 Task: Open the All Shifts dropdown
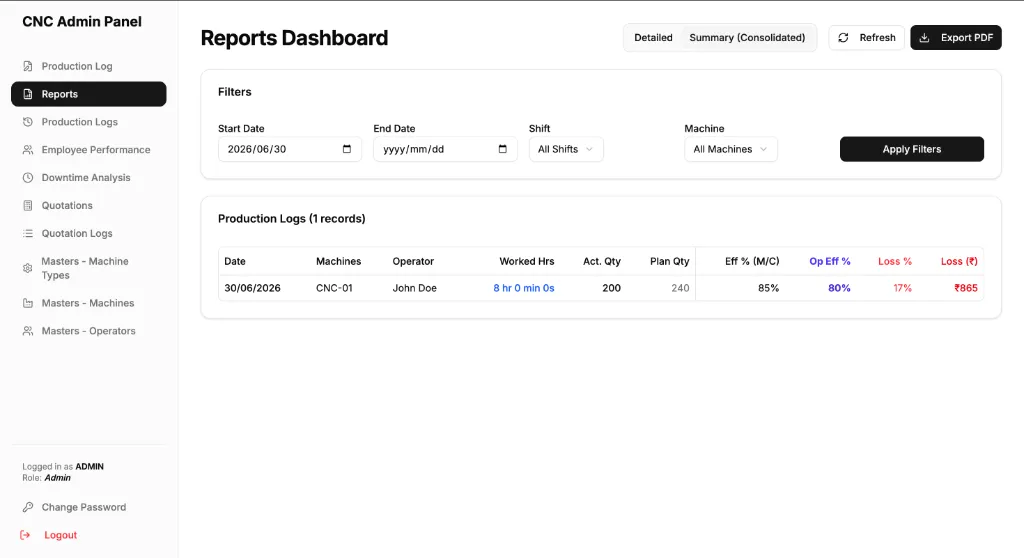[566, 149]
